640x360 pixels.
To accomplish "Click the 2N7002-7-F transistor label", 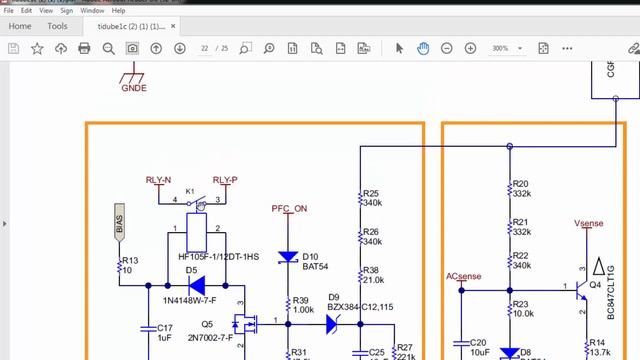I will 210,338.
